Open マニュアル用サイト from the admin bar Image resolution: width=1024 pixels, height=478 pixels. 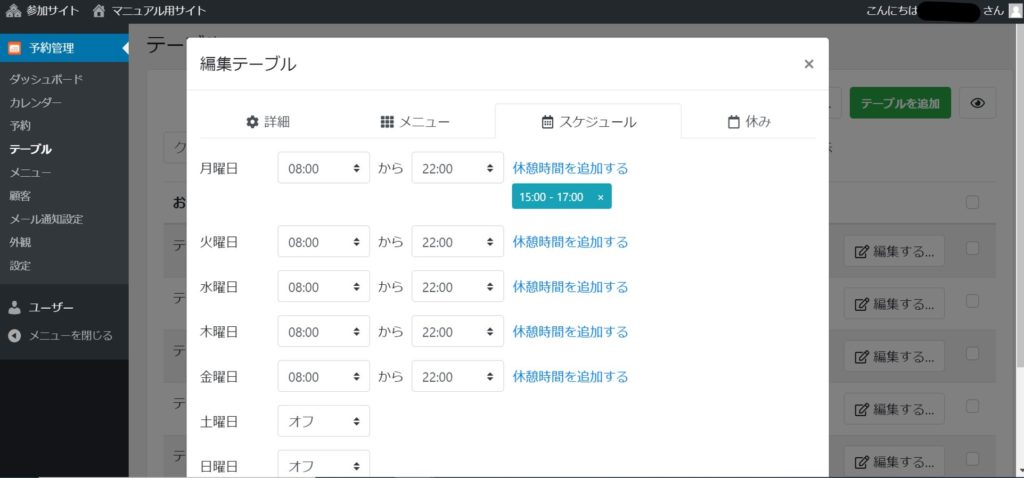[x=148, y=11]
